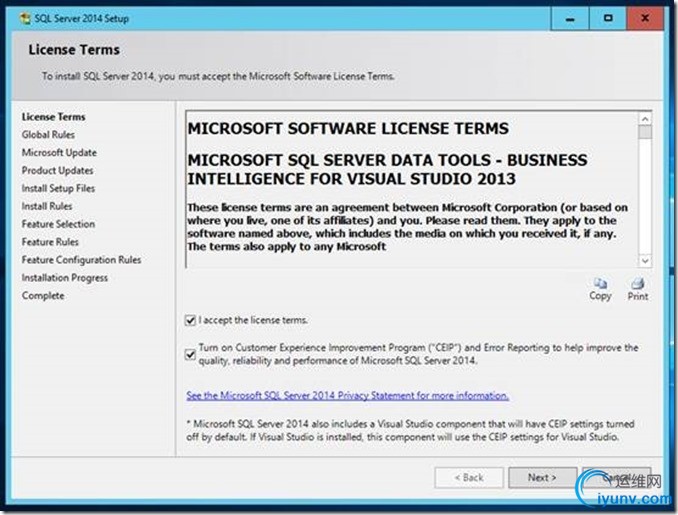The height and width of the screenshot is (515, 678).
Task: Toggle the CEIP and Error Reporting checkbox
Action: (x=190, y=355)
